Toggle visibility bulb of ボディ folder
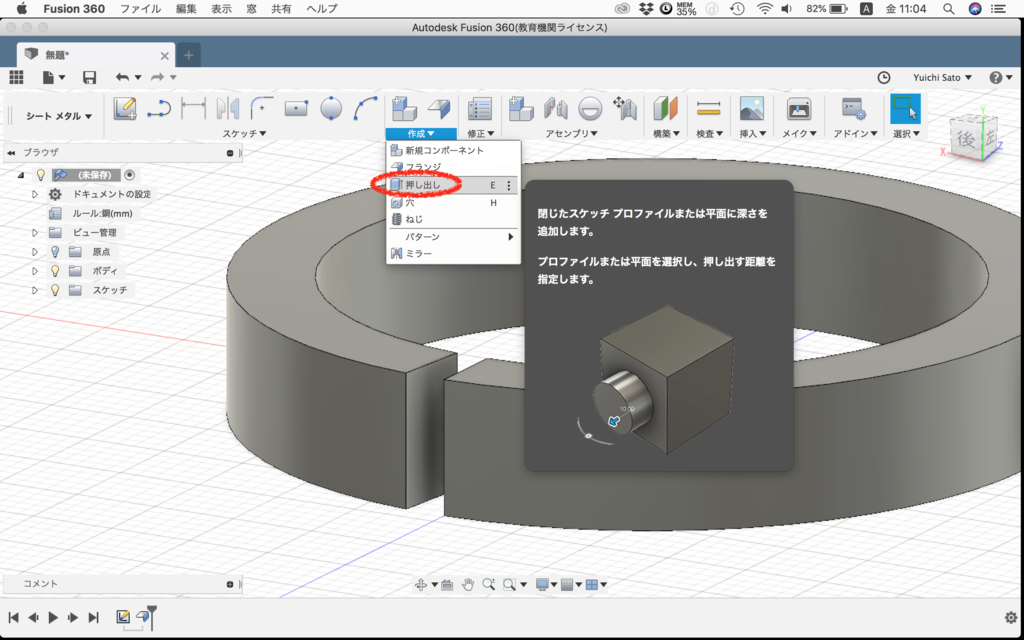Screen dimensions: 1024x640 56,270
